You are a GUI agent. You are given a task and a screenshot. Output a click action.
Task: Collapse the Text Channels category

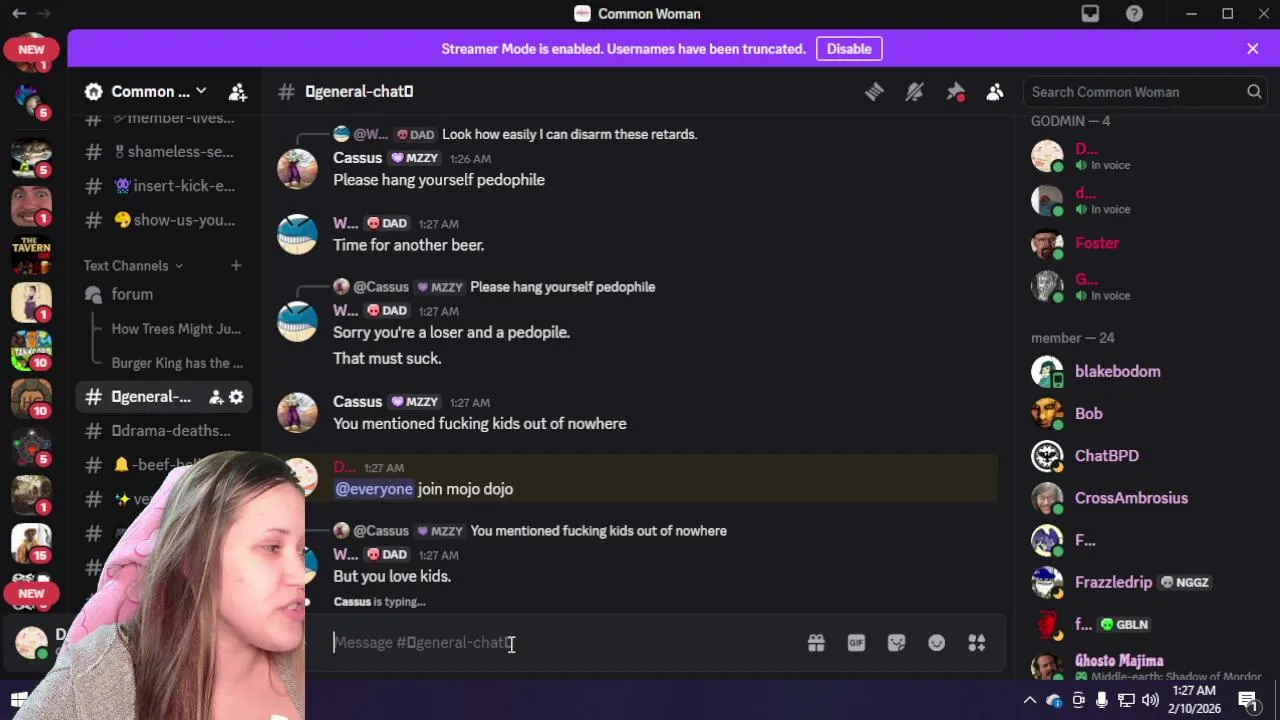(x=133, y=265)
